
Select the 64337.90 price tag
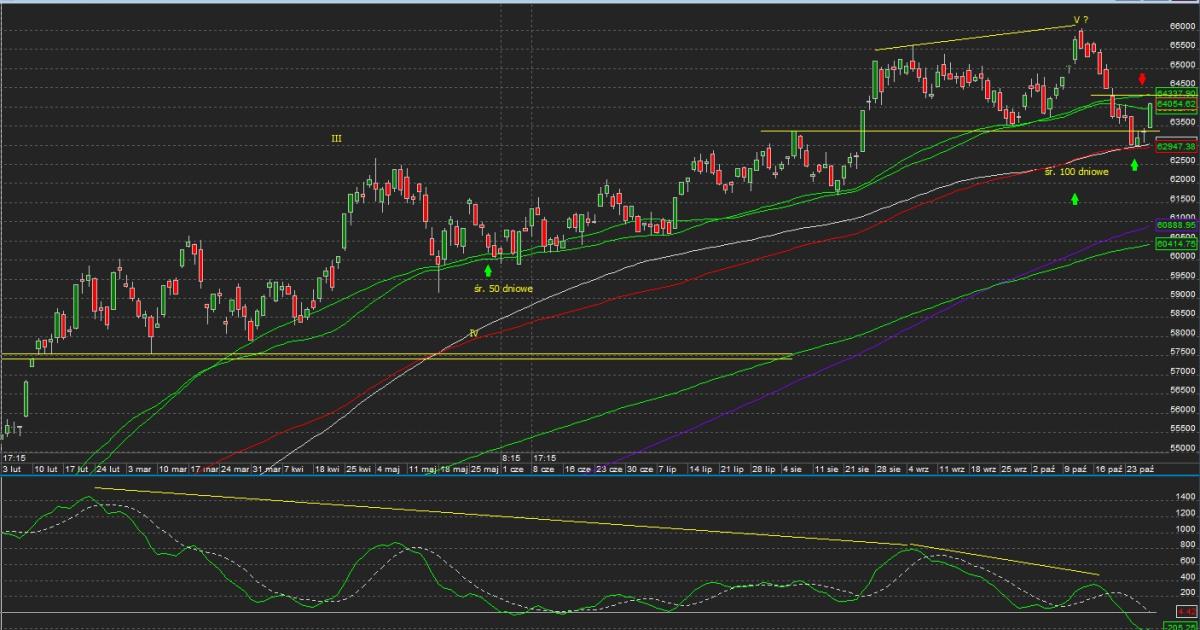pyautogui.click(x=1176, y=93)
